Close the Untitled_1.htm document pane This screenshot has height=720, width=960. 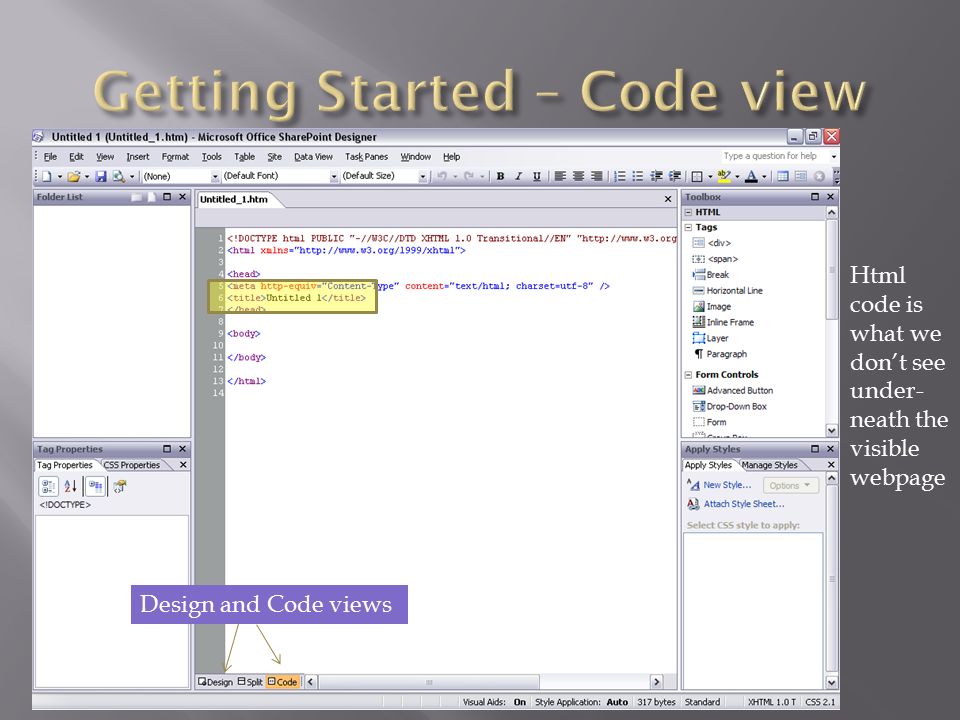(x=668, y=200)
